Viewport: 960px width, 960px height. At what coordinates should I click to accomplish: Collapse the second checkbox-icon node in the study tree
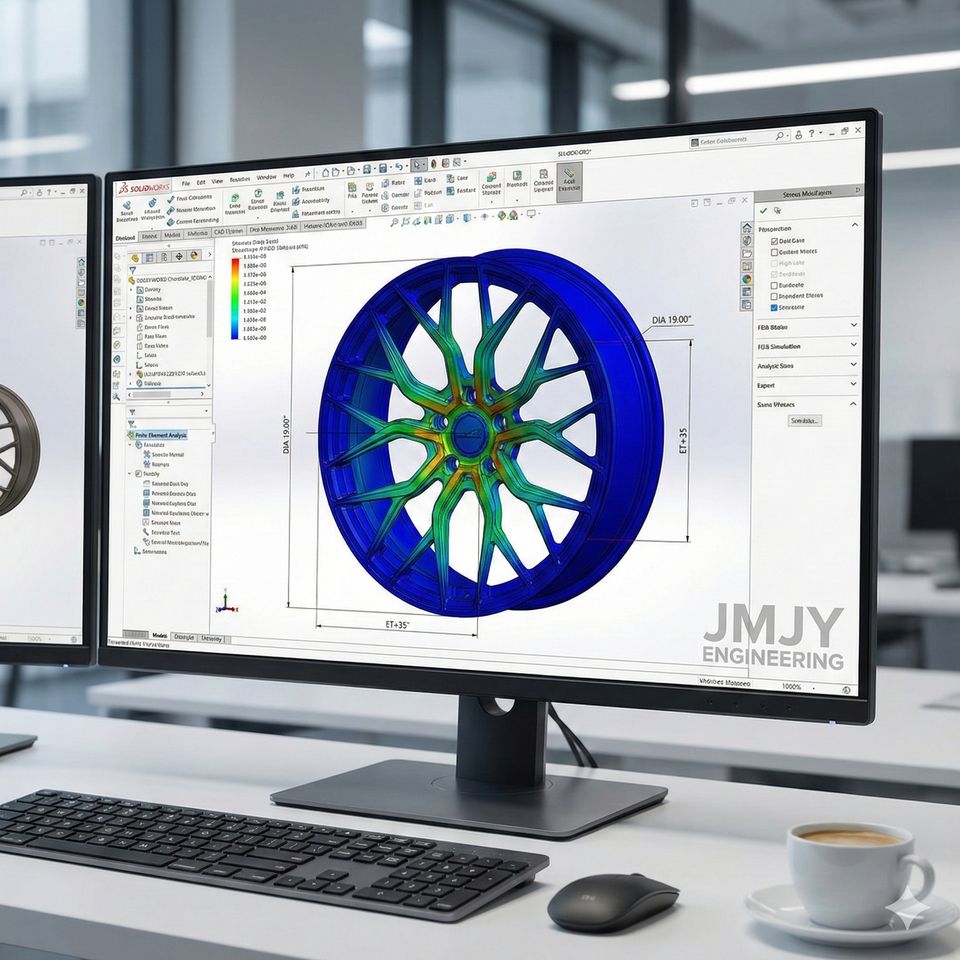pos(130,474)
